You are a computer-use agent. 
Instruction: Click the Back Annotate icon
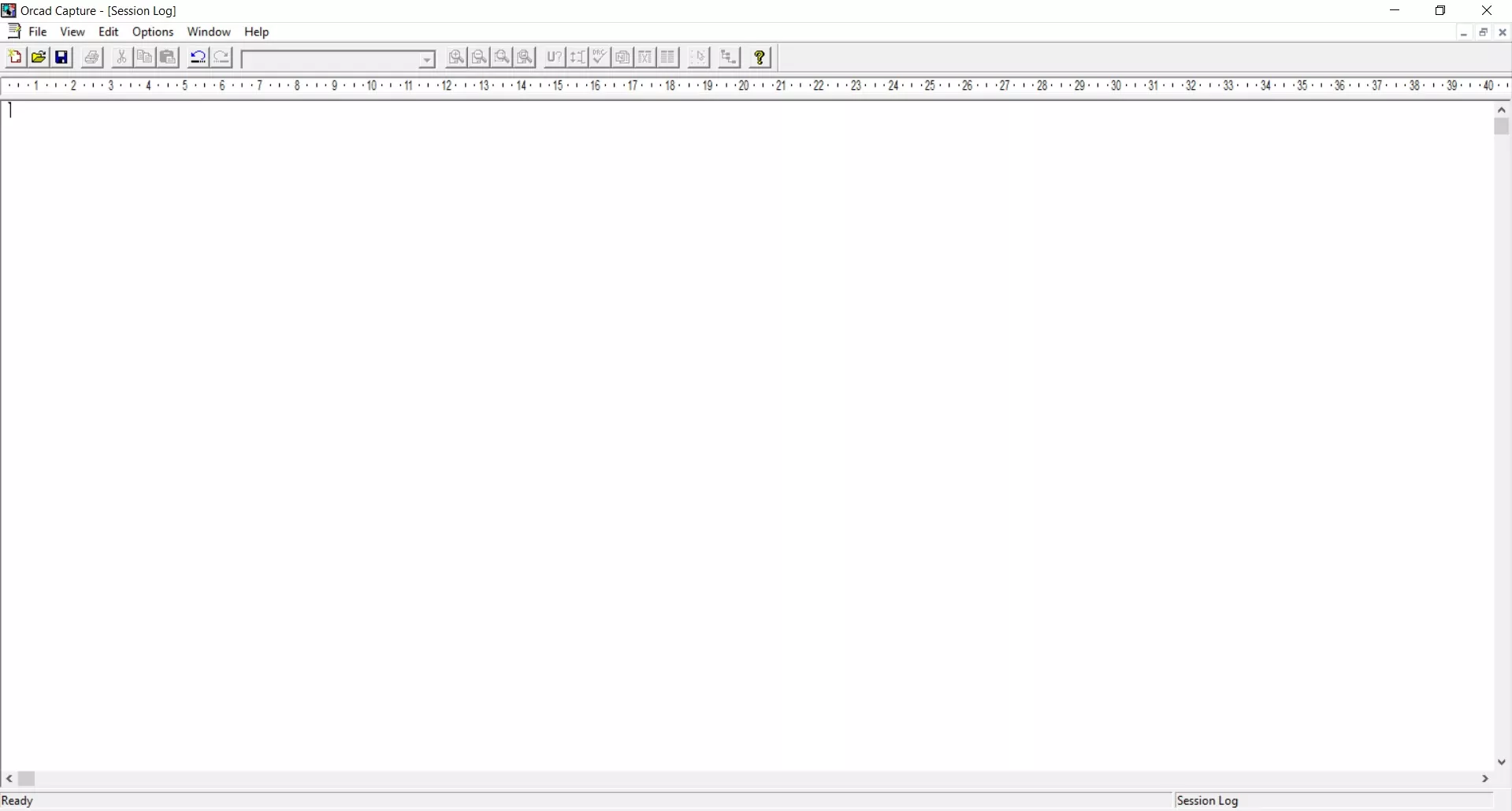[x=578, y=58]
